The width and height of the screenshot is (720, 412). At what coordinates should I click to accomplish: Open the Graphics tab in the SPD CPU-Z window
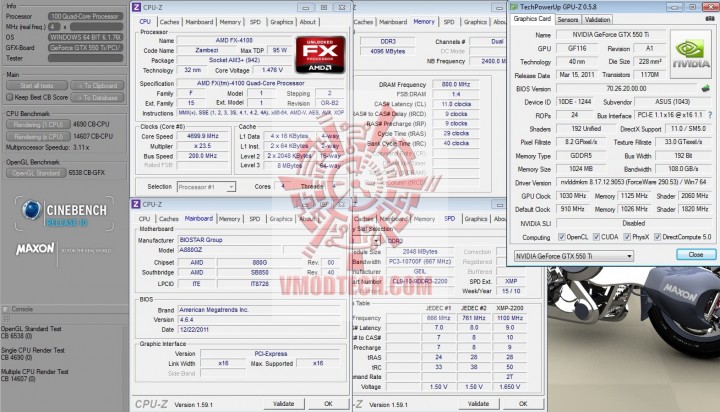point(476,219)
